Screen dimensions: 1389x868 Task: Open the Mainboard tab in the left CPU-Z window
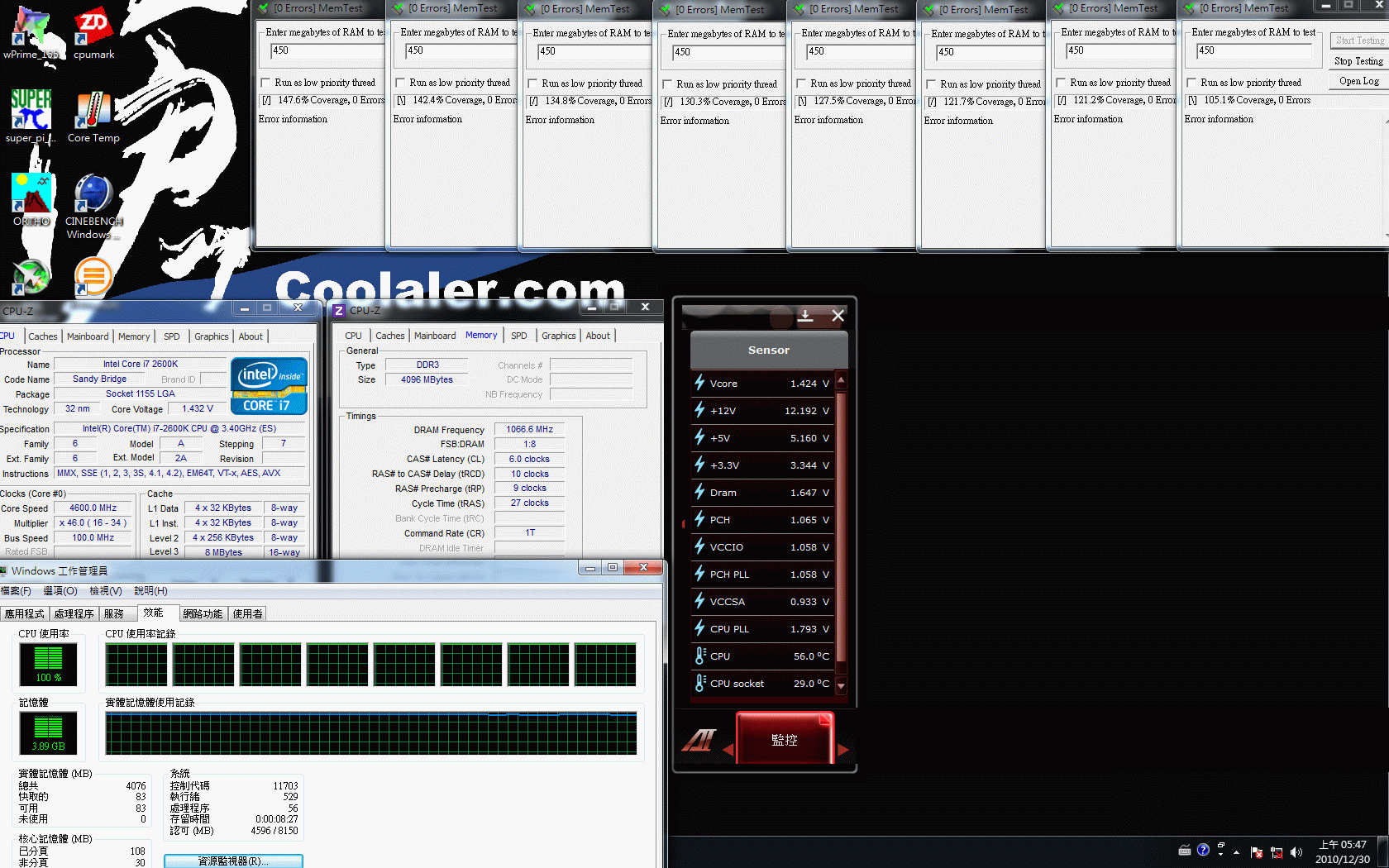88,336
